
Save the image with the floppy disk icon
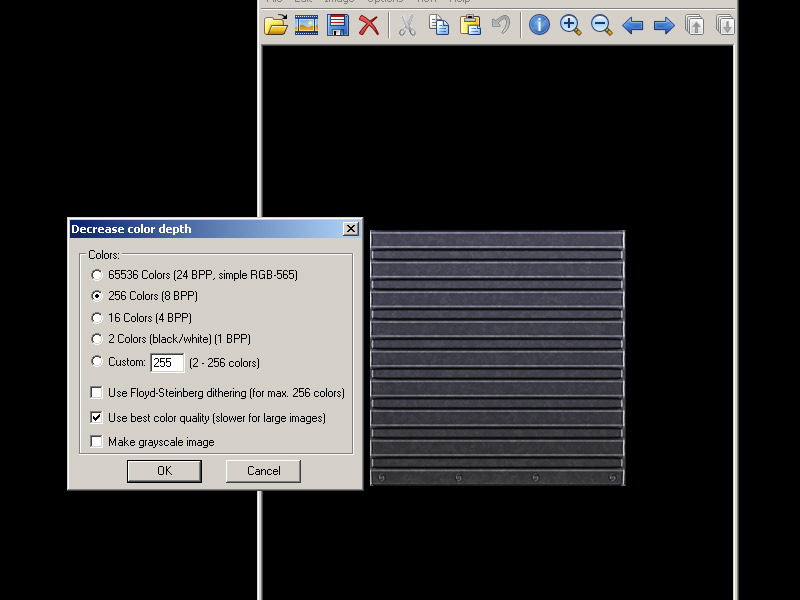point(338,25)
